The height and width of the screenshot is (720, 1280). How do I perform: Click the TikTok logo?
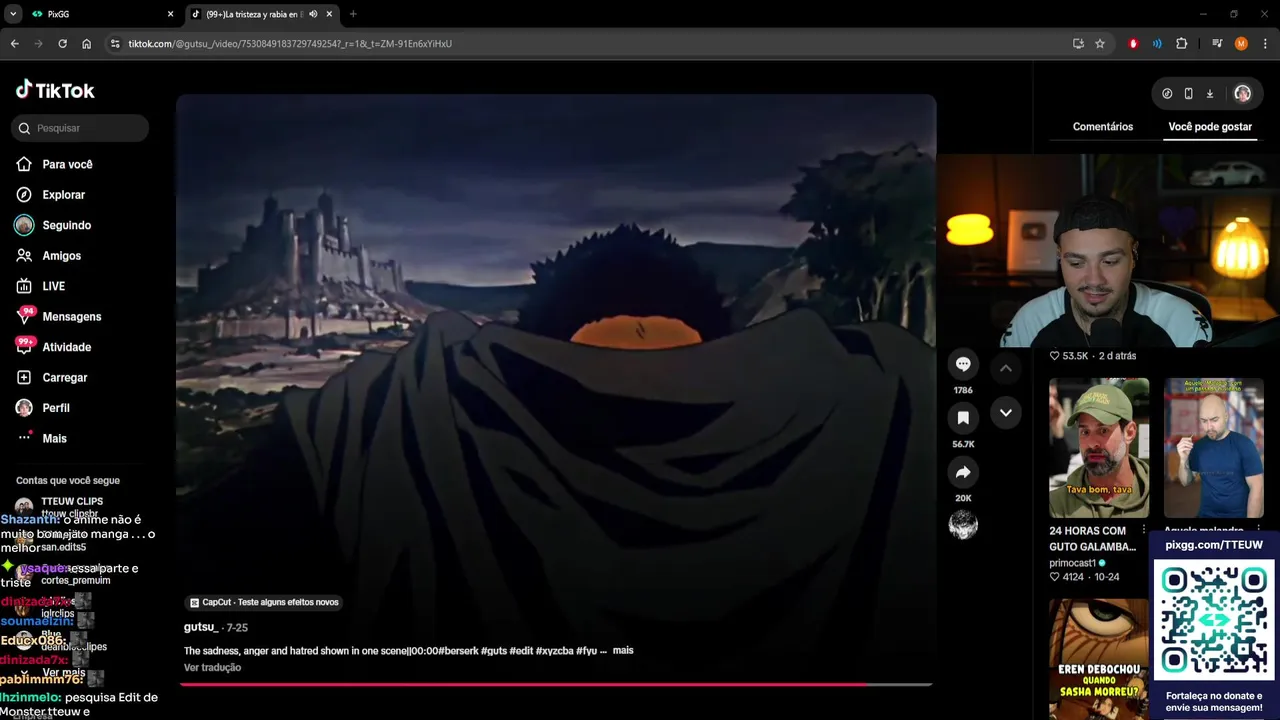coord(55,90)
